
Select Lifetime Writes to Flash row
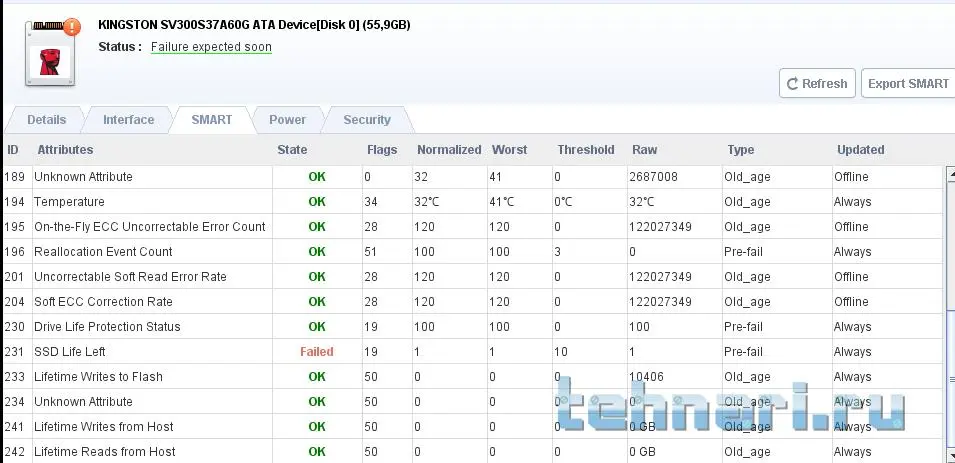pos(473,376)
